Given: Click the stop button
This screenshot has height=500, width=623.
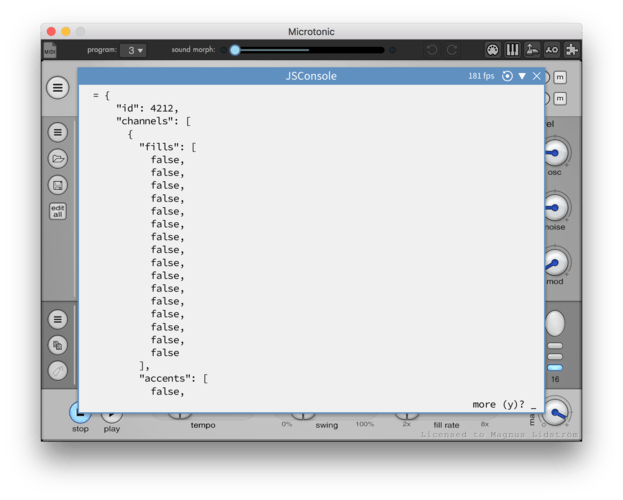Looking at the screenshot, I should click(x=80, y=415).
